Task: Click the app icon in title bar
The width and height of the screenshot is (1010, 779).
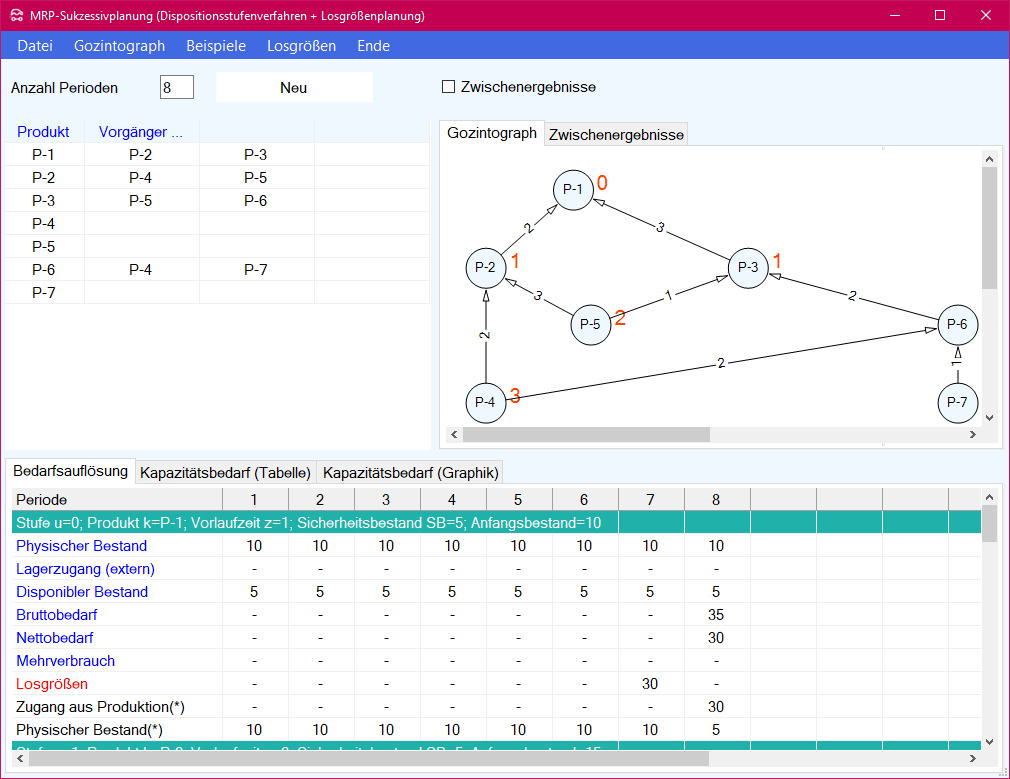Action: [x=15, y=16]
